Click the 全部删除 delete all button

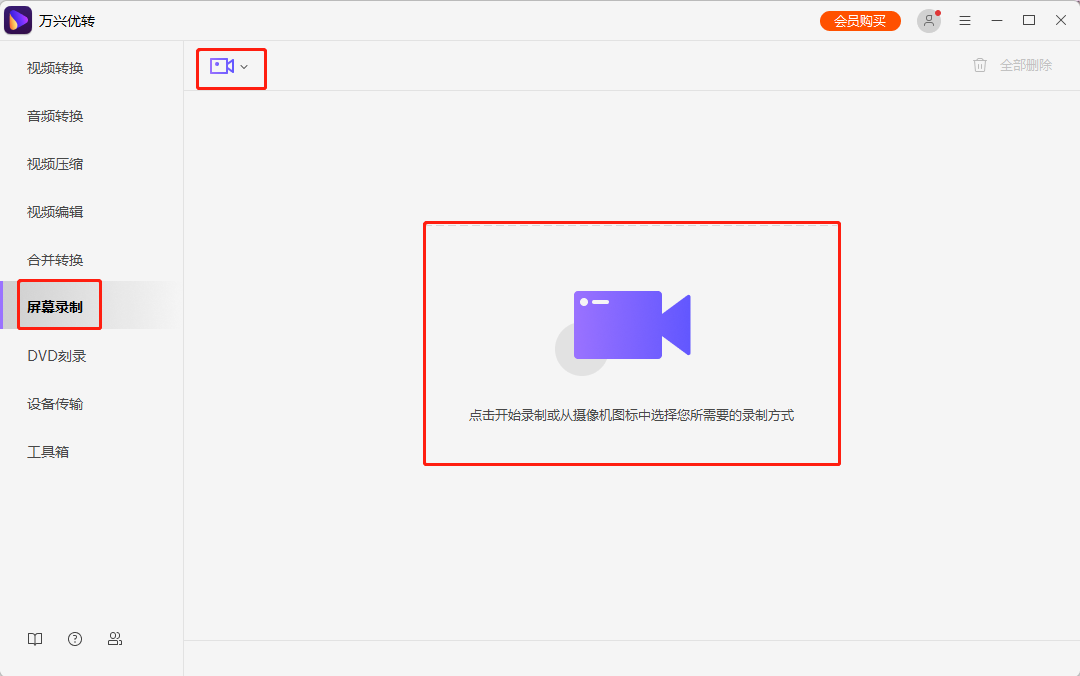[x=1026, y=65]
